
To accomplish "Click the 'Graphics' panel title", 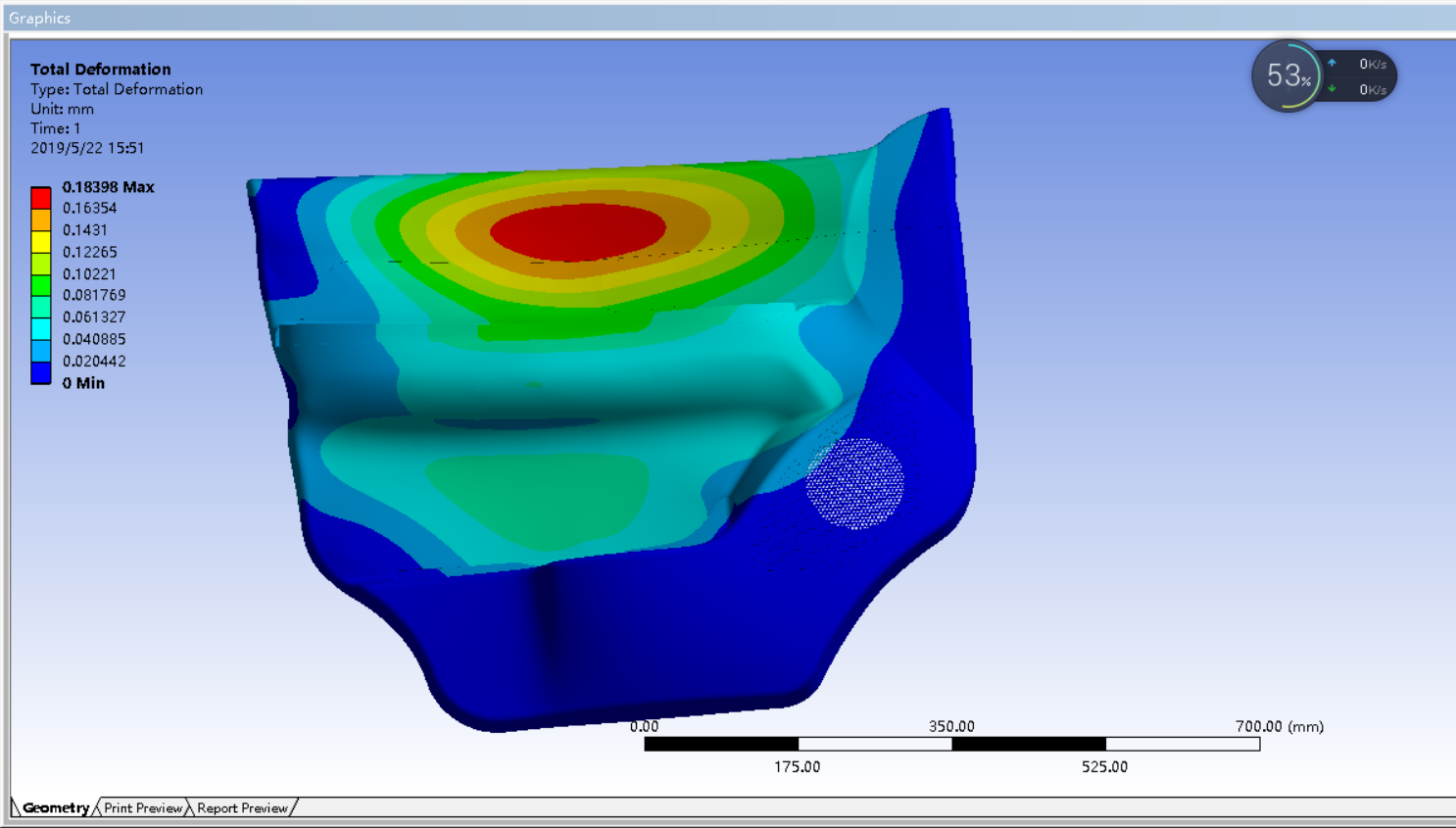I will point(39,18).
